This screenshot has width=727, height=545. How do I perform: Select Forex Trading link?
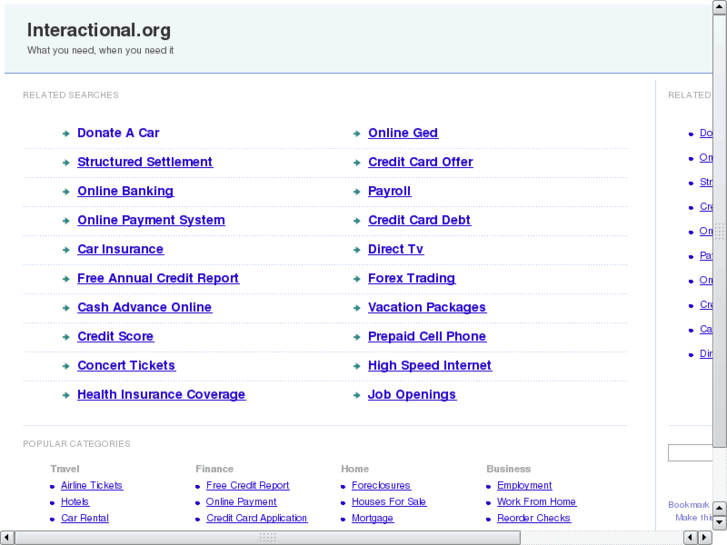point(412,278)
